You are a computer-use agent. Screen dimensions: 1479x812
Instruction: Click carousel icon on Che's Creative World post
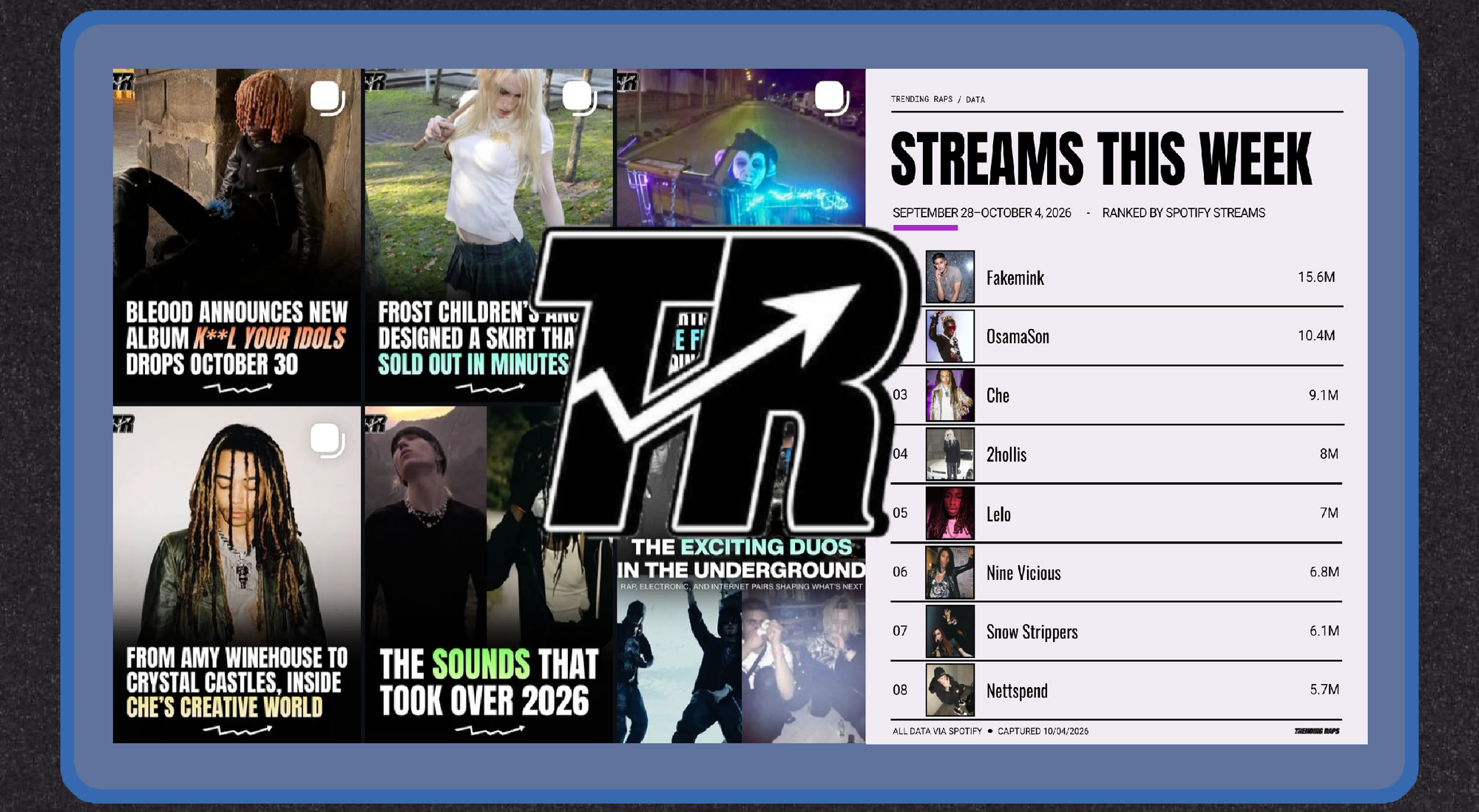[x=328, y=441]
